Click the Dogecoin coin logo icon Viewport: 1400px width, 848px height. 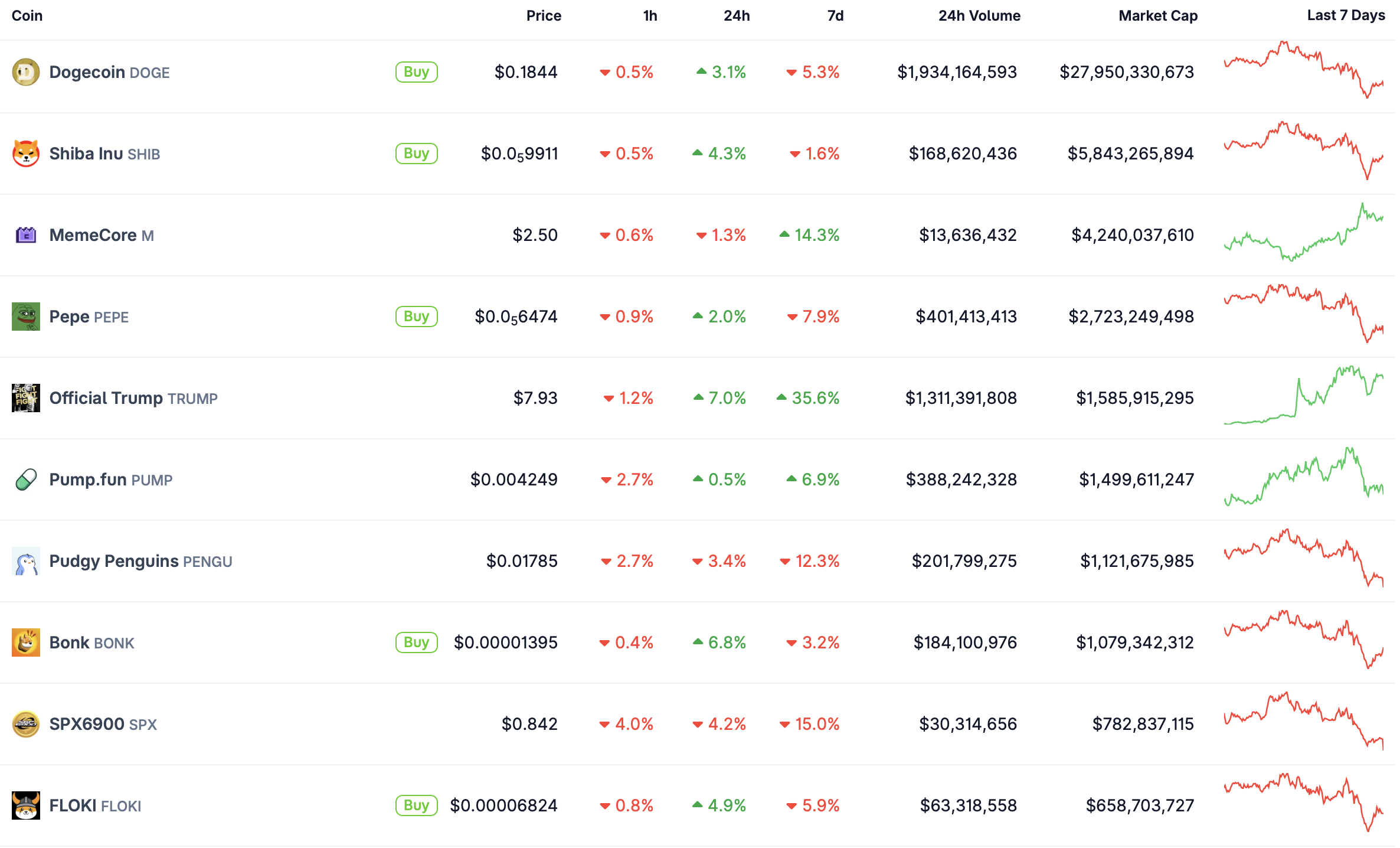pos(26,72)
